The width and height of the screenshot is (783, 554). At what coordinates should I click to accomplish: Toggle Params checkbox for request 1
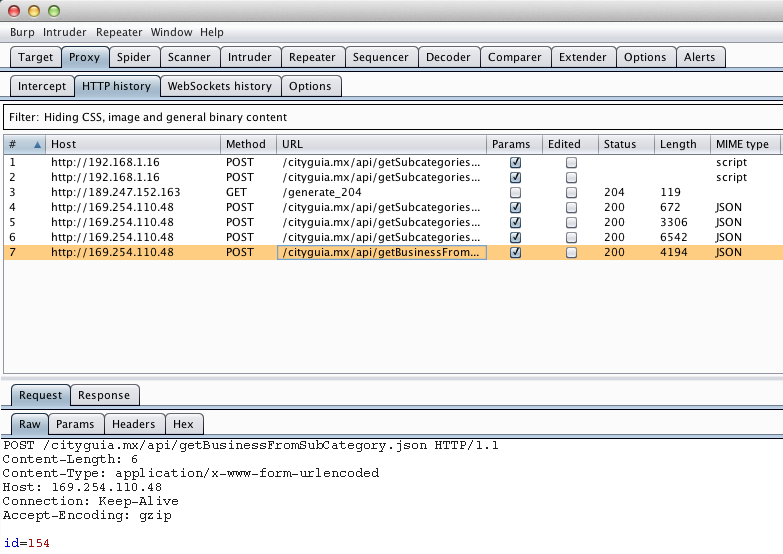click(515, 162)
